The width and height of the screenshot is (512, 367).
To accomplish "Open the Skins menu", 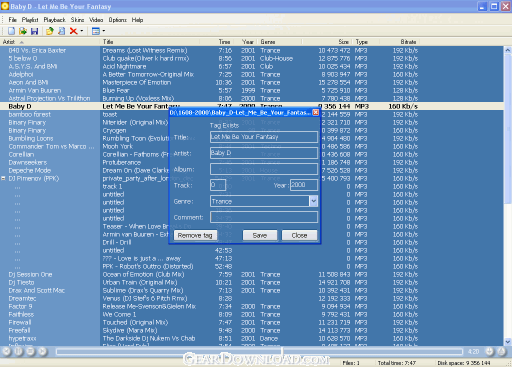I will tap(77, 20).
